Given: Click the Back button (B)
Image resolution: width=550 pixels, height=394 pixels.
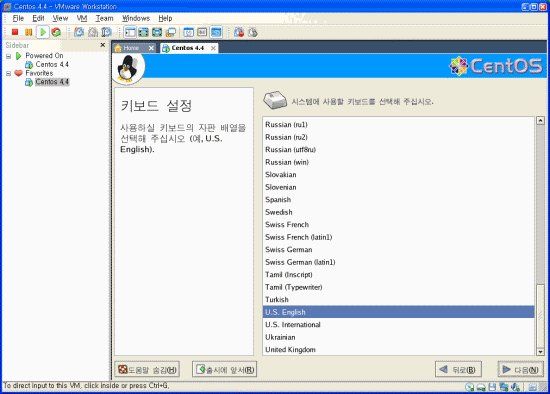Looking at the screenshot, I should [458, 369].
